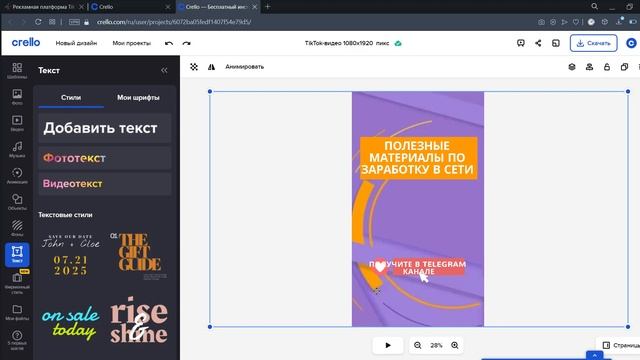The image size is (640, 360).
Task: Open the Templates (Шаблоны) sidebar section
Action: 17,71
